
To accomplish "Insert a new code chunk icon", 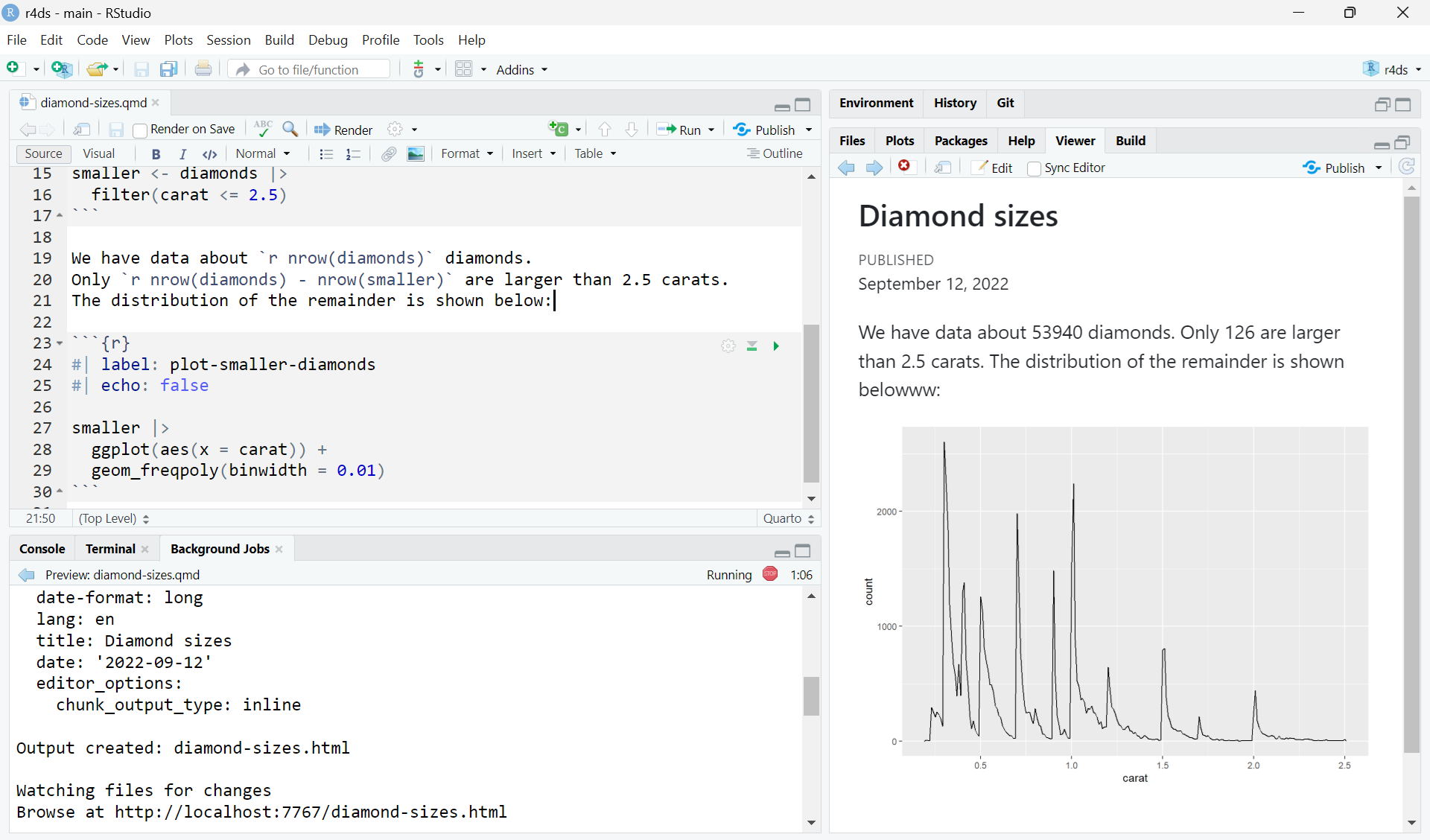I will click(558, 129).
